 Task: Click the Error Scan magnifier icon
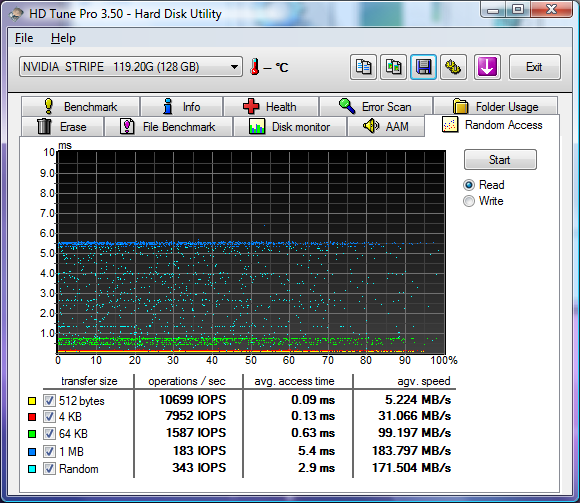tap(347, 107)
